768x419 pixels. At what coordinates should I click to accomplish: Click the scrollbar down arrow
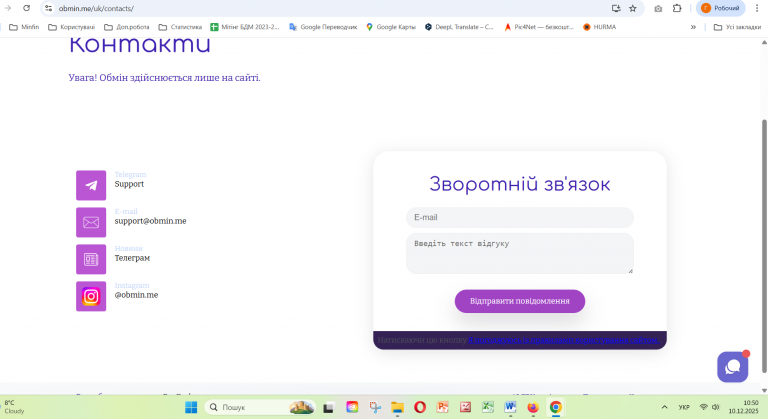click(x=764, y=391)
